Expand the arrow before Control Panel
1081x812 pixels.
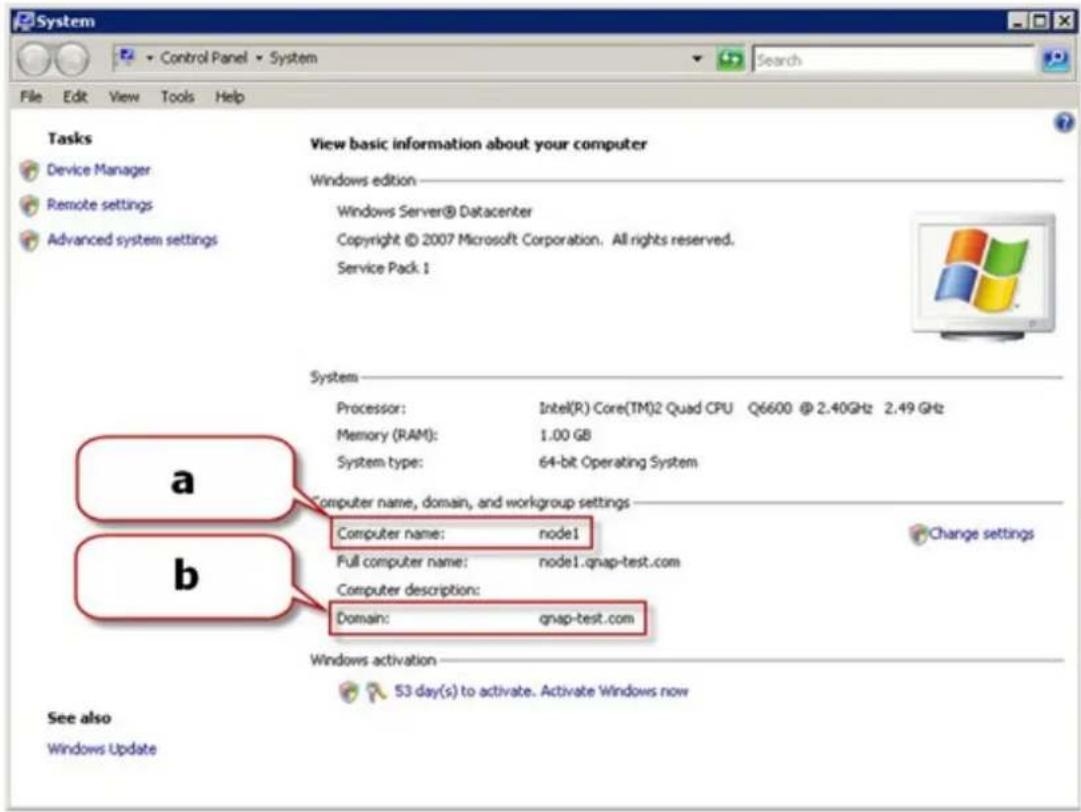150,58
